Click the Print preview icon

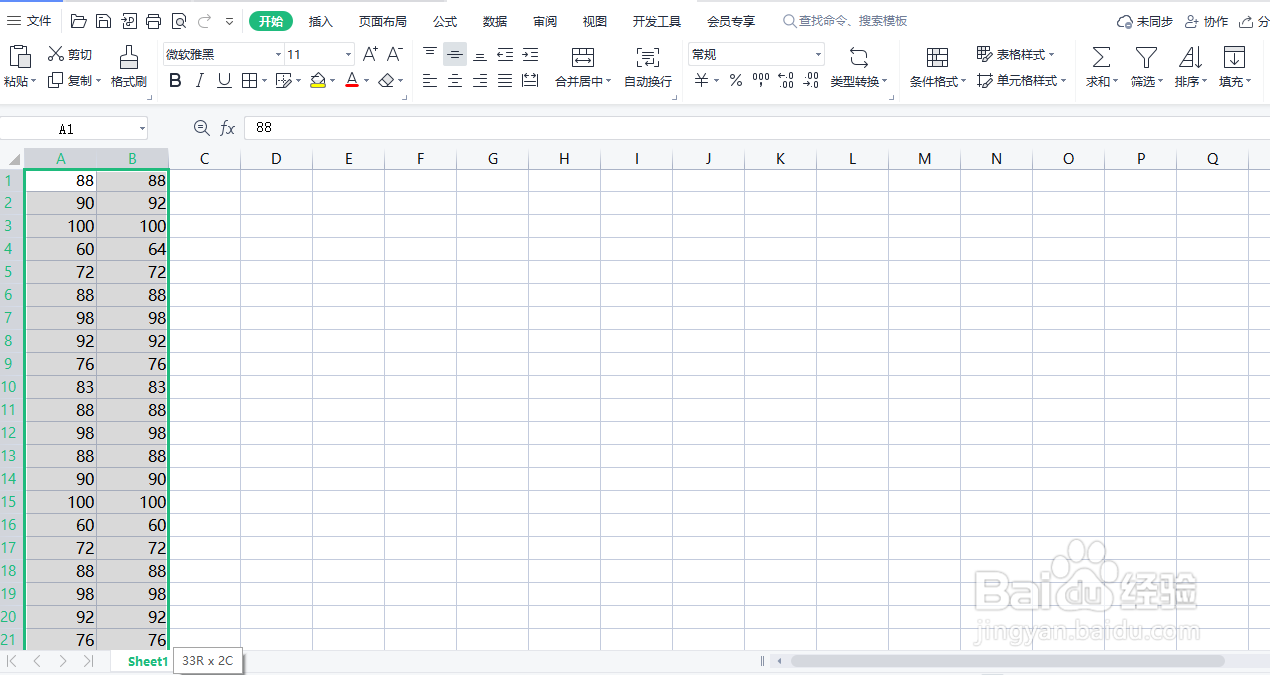179,21
